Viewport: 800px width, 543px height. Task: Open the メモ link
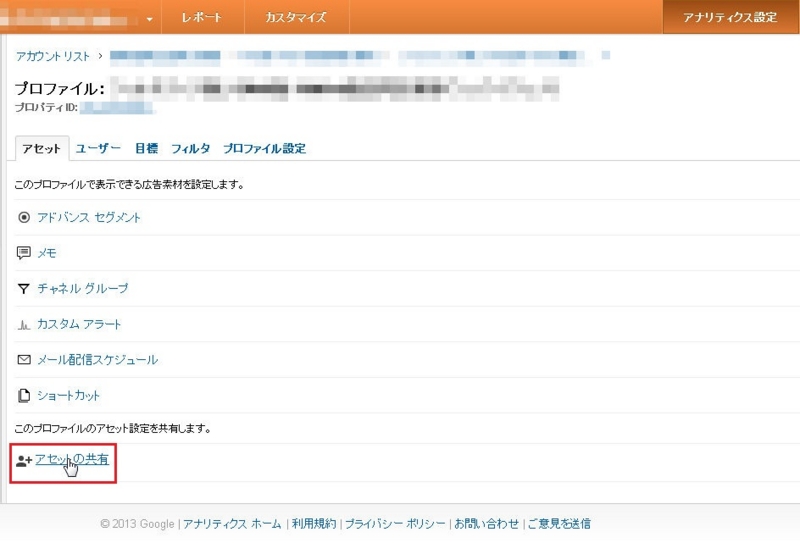click(47, 253)
